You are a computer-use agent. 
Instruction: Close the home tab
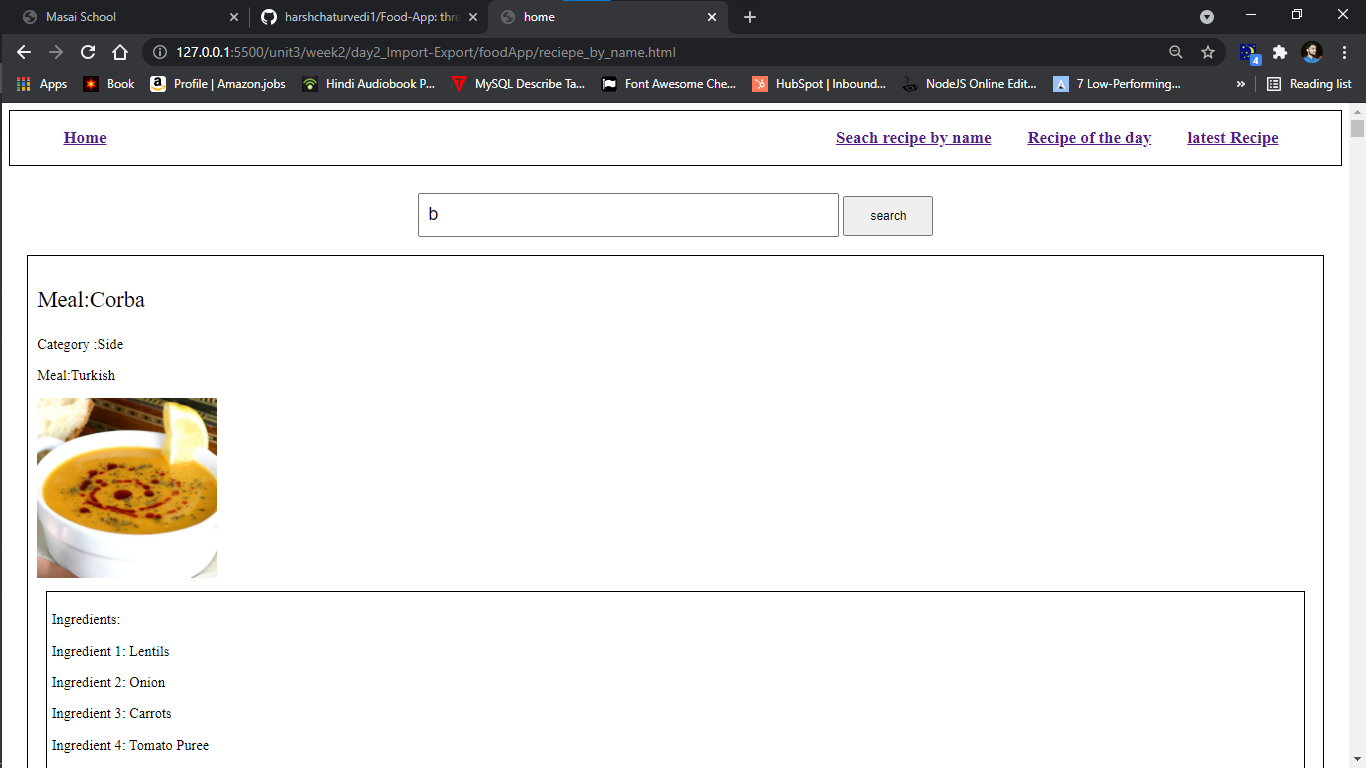pyautogui.click(x=712, y=17)
